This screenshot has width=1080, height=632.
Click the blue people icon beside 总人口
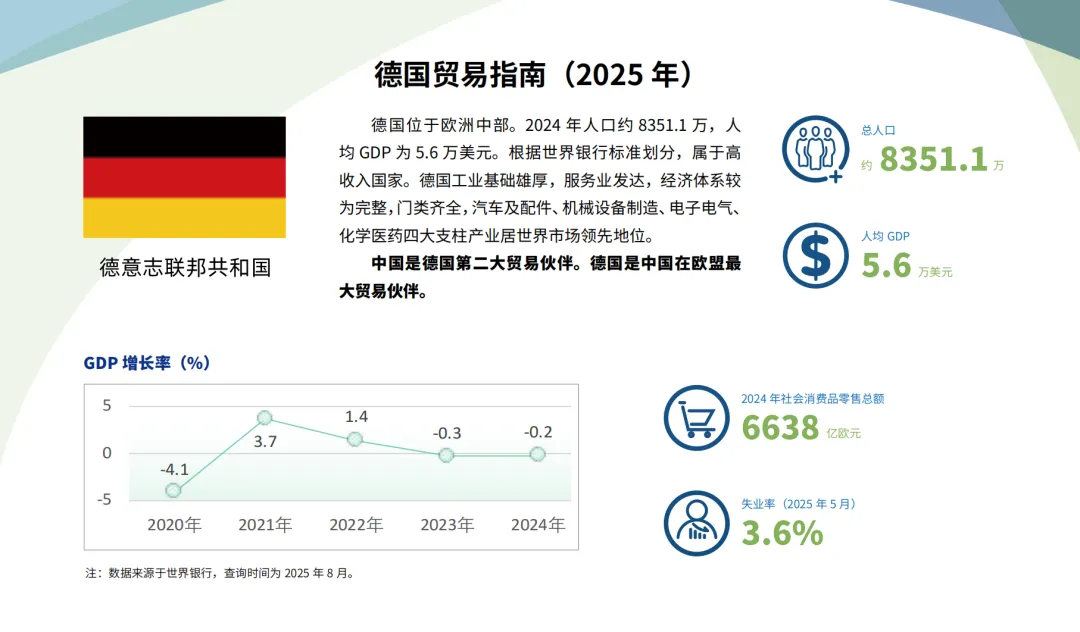pyautogui.click(x=815, y=148)
